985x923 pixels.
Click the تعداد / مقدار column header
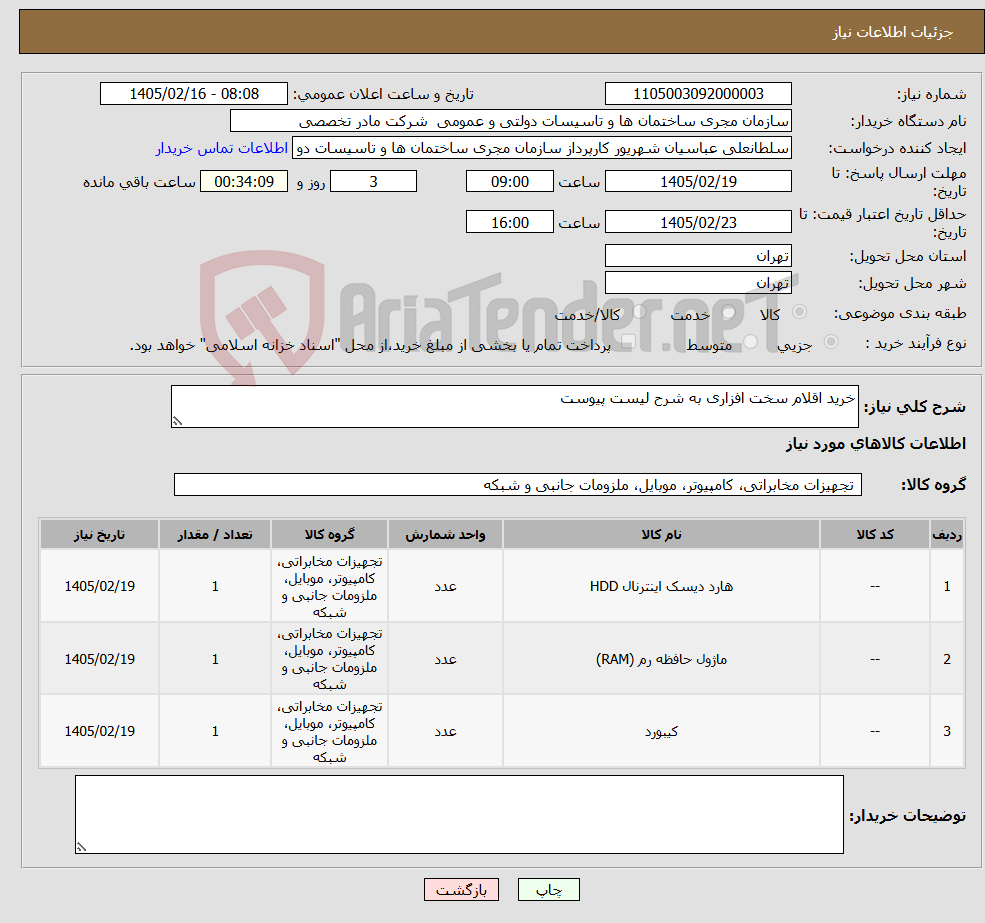215,534
